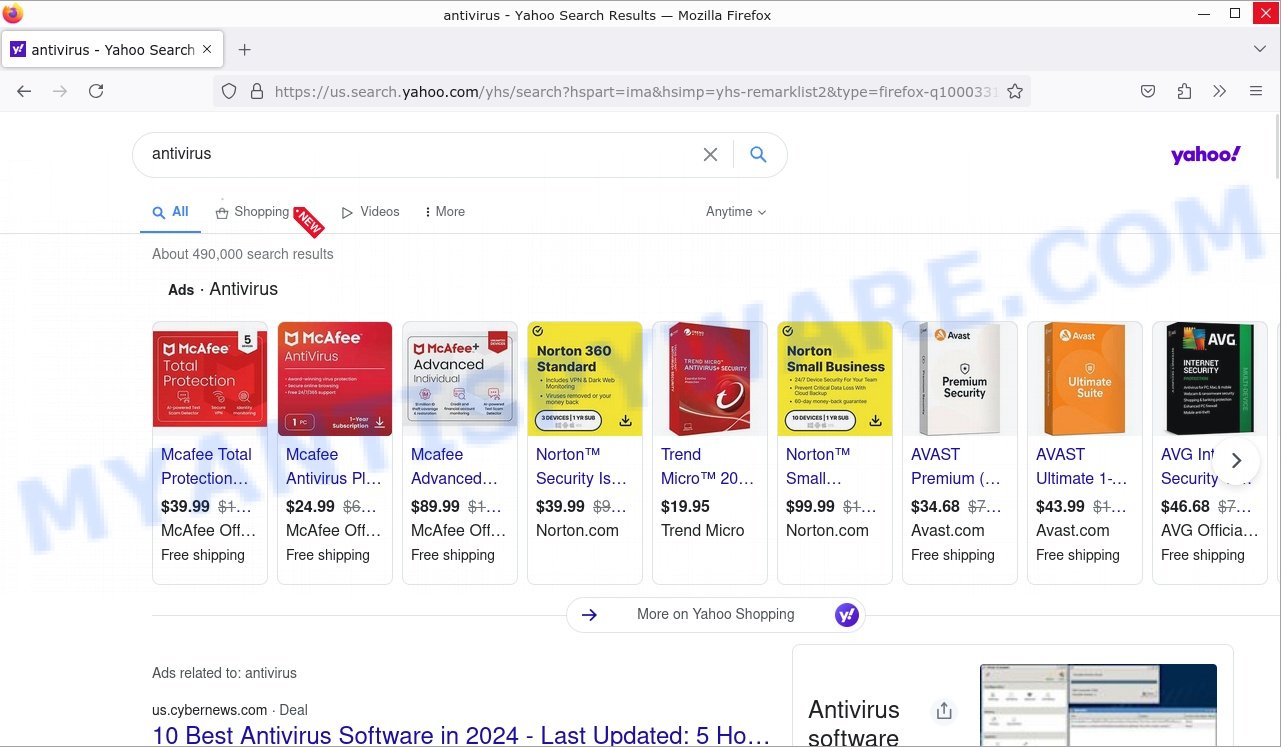Open antivirus software panel thumbnail image
The image size is (1281, 747).
coord(1098,705)
